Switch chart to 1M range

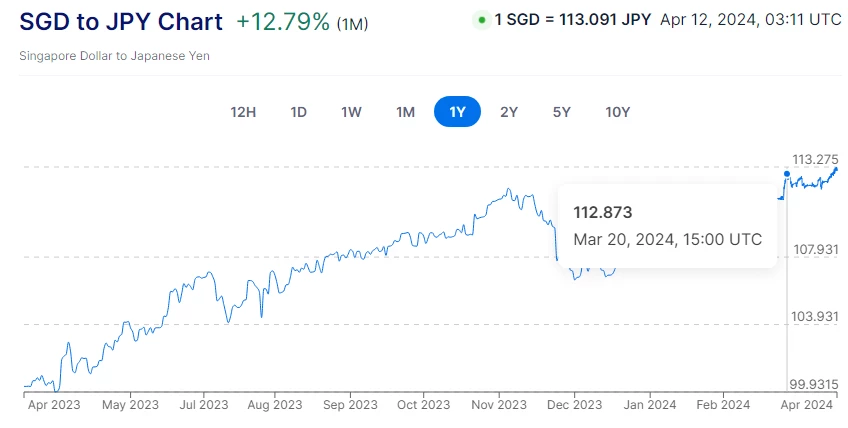tap(405, 112)
